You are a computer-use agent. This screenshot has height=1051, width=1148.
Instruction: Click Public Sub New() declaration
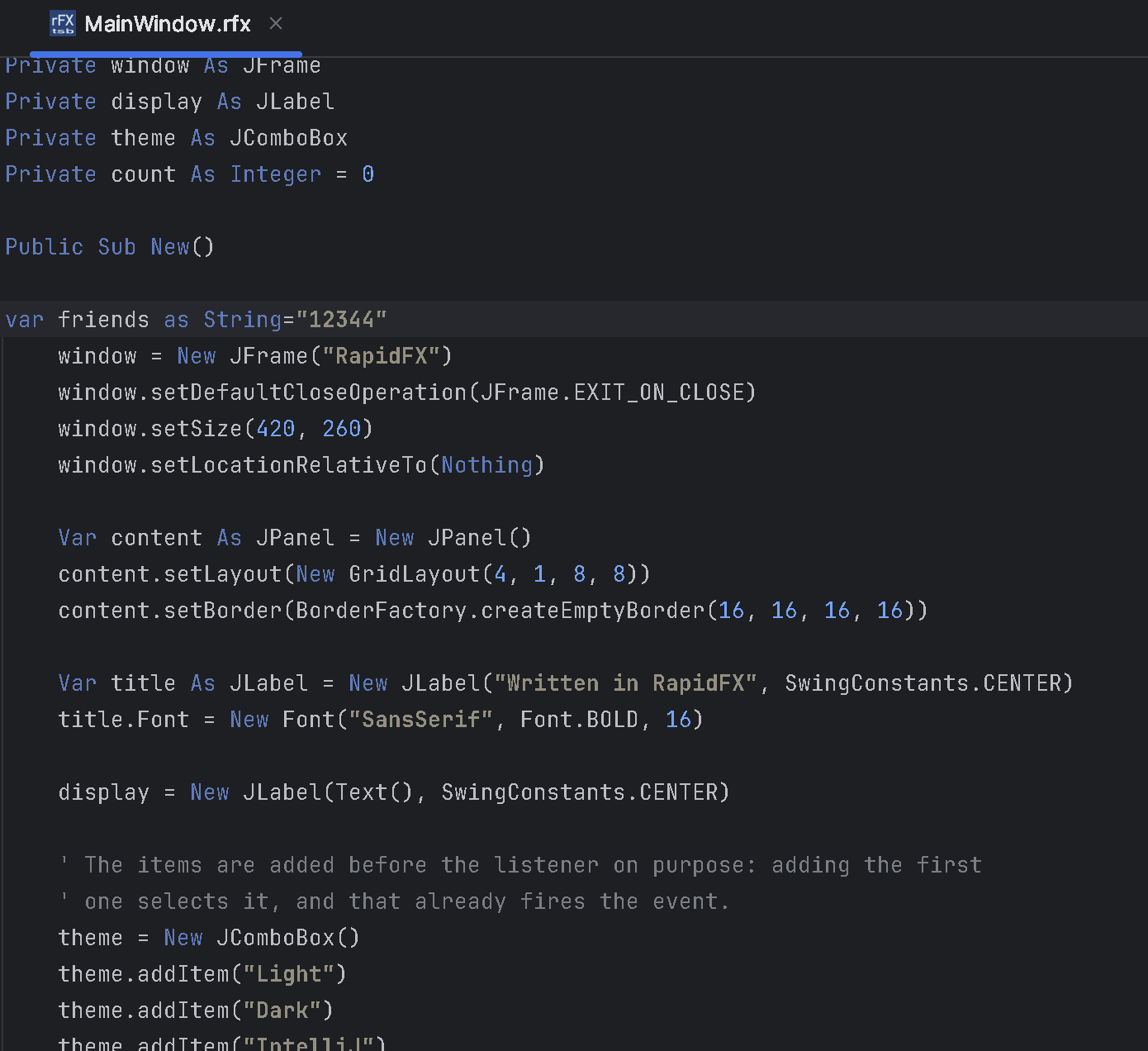tap(110, 247)
